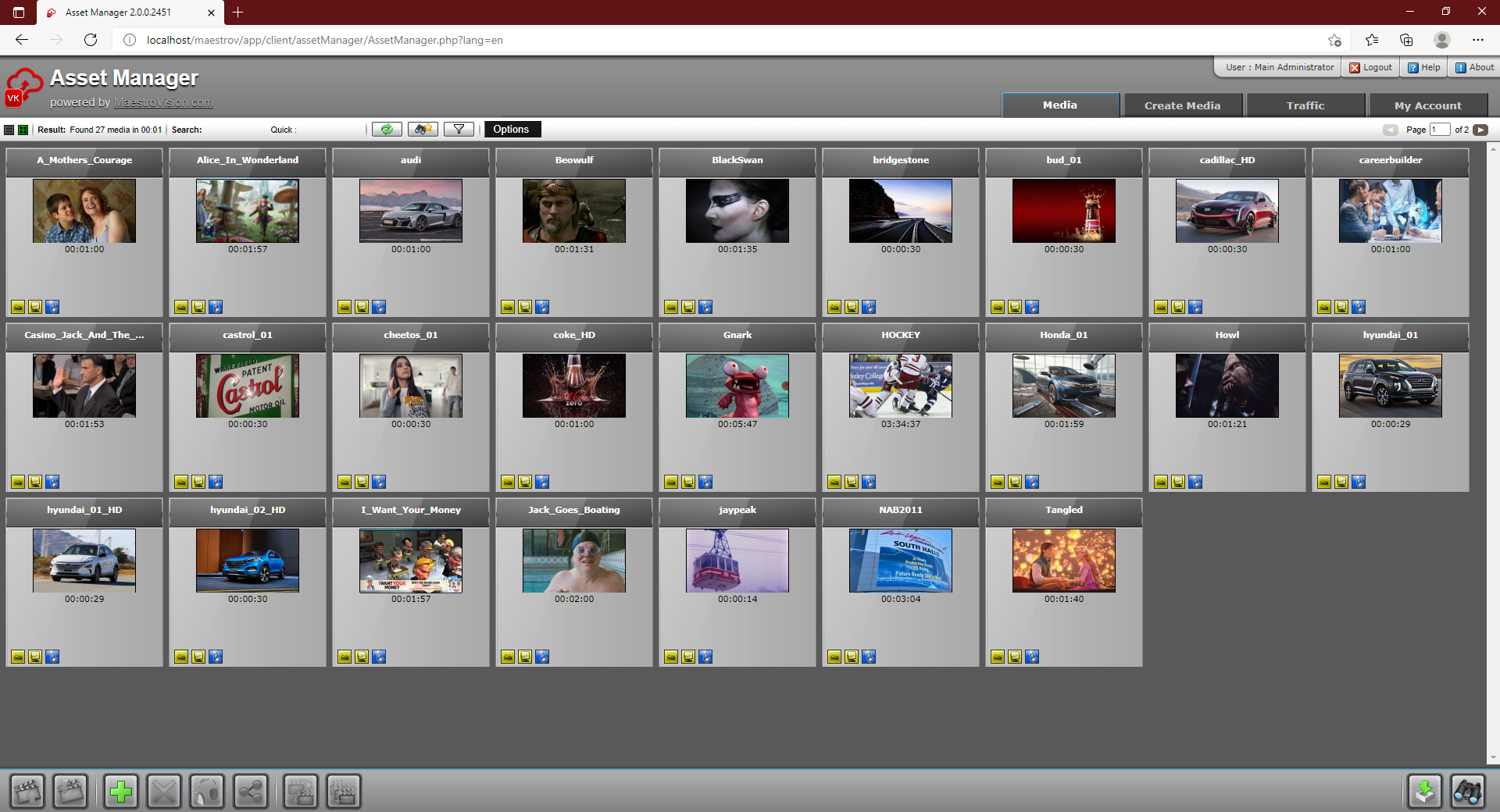This screenshot has height=812, width=1500.
Task: Click the funnel filter button
Action: (x=459, y=130)
